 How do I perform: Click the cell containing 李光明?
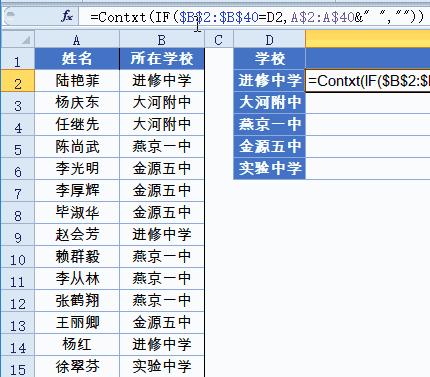click(x=77, y=169)
